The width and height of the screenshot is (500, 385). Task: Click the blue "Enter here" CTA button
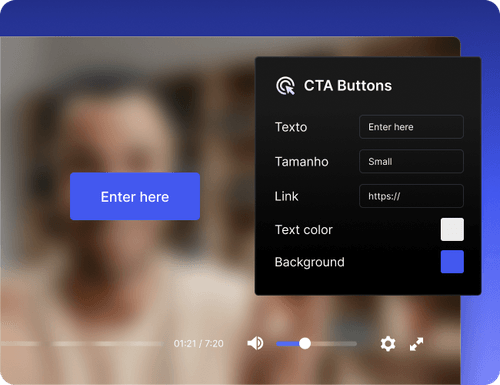click(135, 196)
